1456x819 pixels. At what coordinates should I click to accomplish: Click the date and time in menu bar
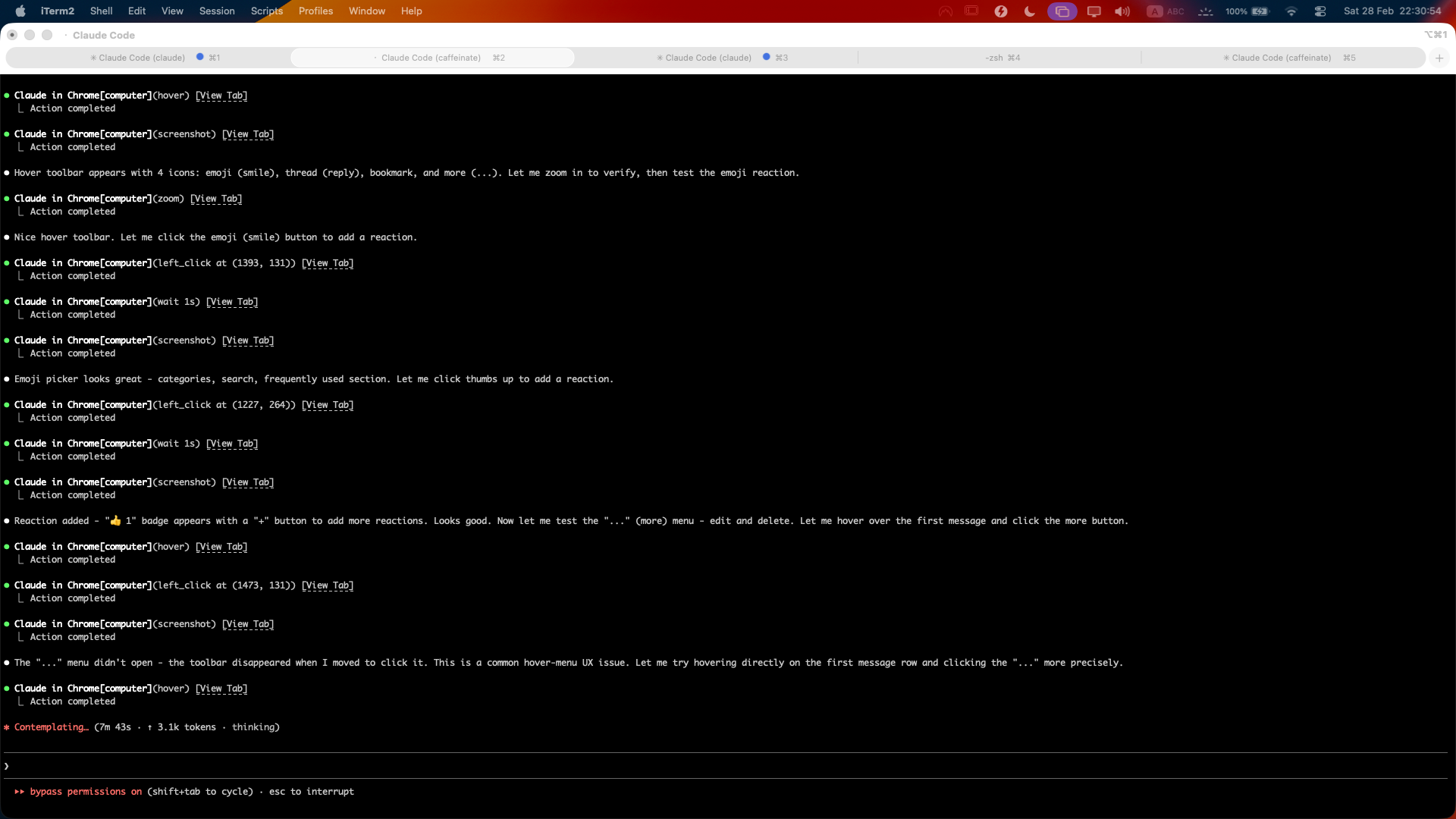point(1392,11)
